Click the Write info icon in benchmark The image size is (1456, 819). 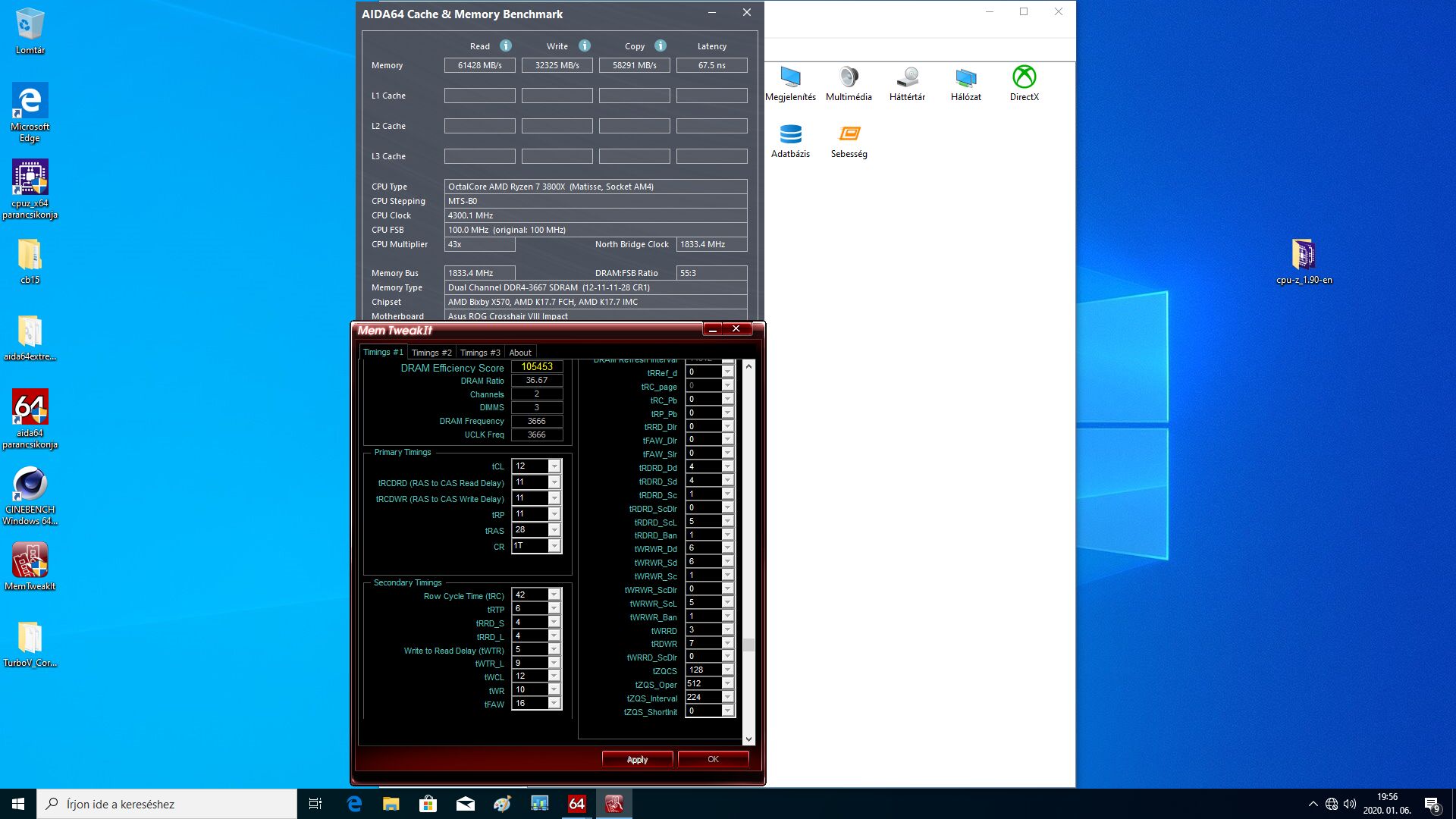coord(585,45)
